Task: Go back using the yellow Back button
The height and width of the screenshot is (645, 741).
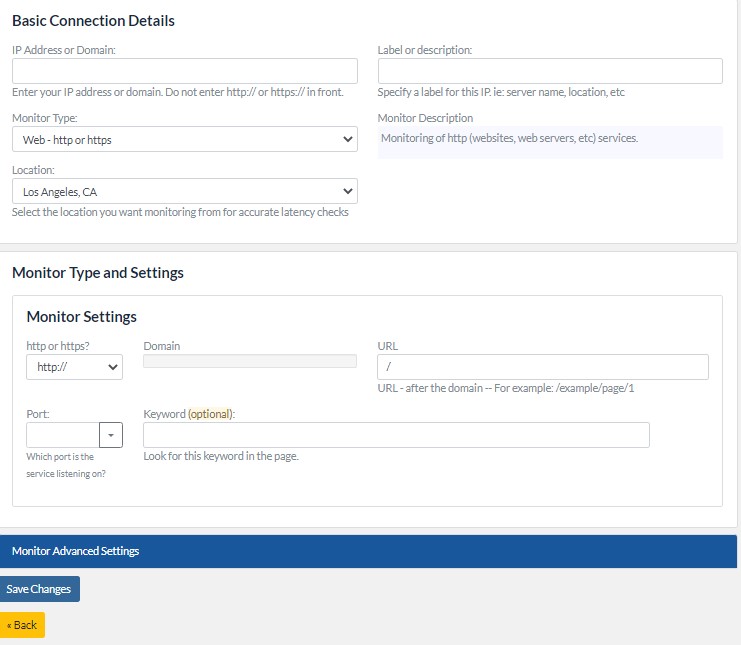Action: click(22, 625)
